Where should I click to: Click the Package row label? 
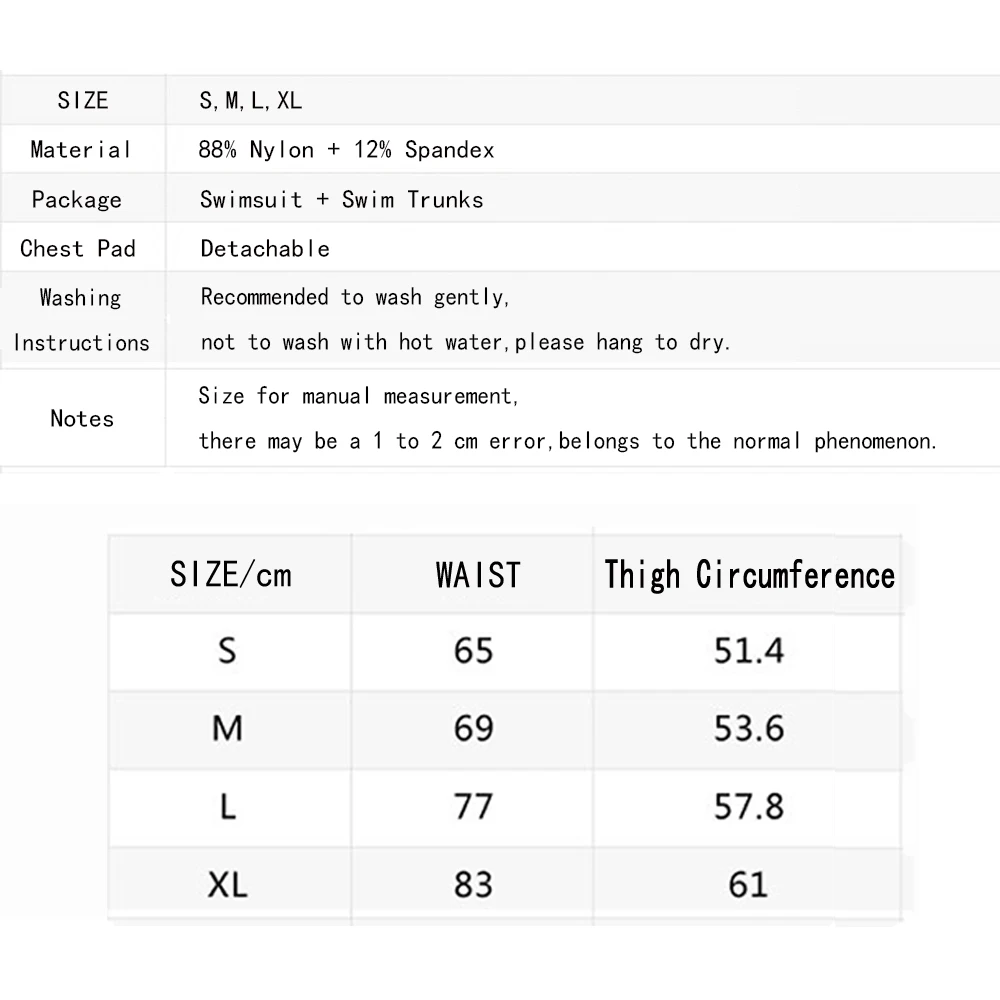[77, 200]
